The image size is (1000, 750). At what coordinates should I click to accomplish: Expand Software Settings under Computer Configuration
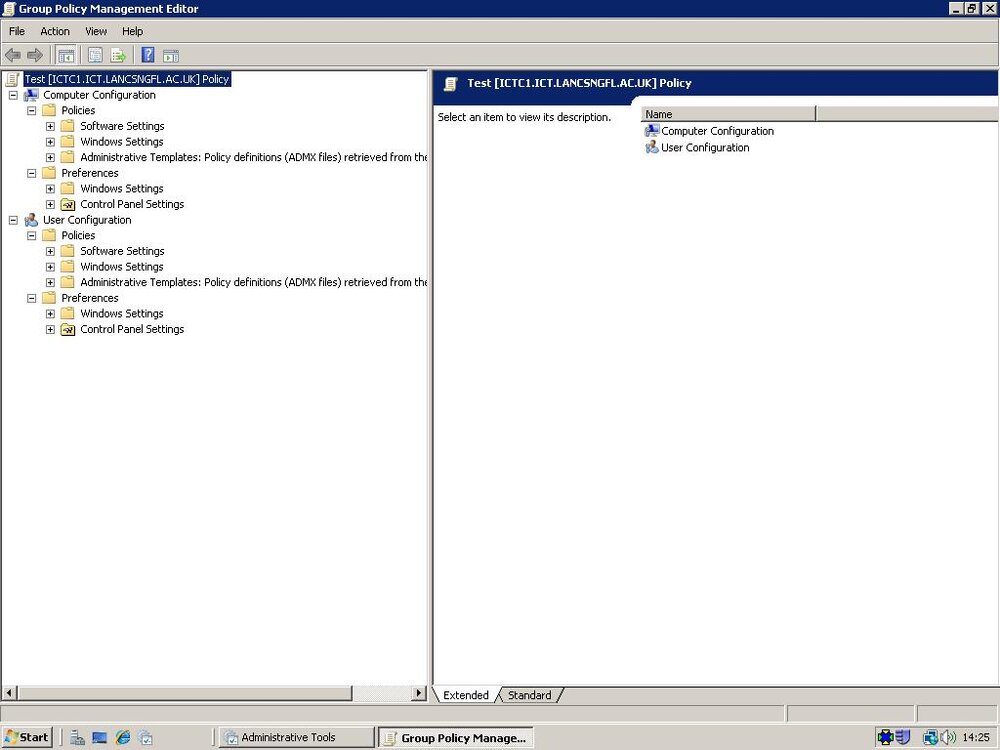[x=50, y=126]
